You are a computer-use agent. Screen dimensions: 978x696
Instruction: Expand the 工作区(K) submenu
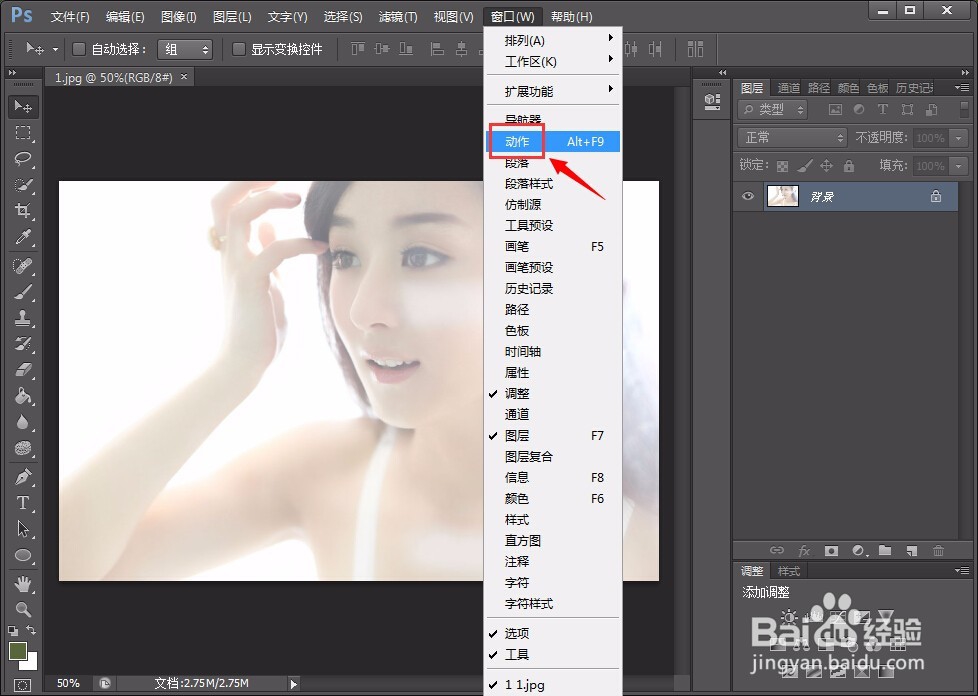coord(552,62)
